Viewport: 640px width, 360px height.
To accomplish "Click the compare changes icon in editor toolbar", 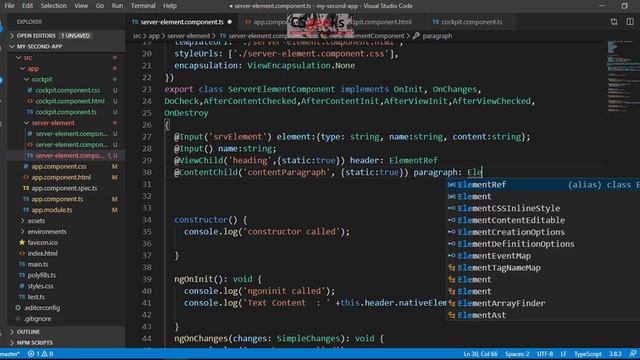I will (x=614, y=22).
